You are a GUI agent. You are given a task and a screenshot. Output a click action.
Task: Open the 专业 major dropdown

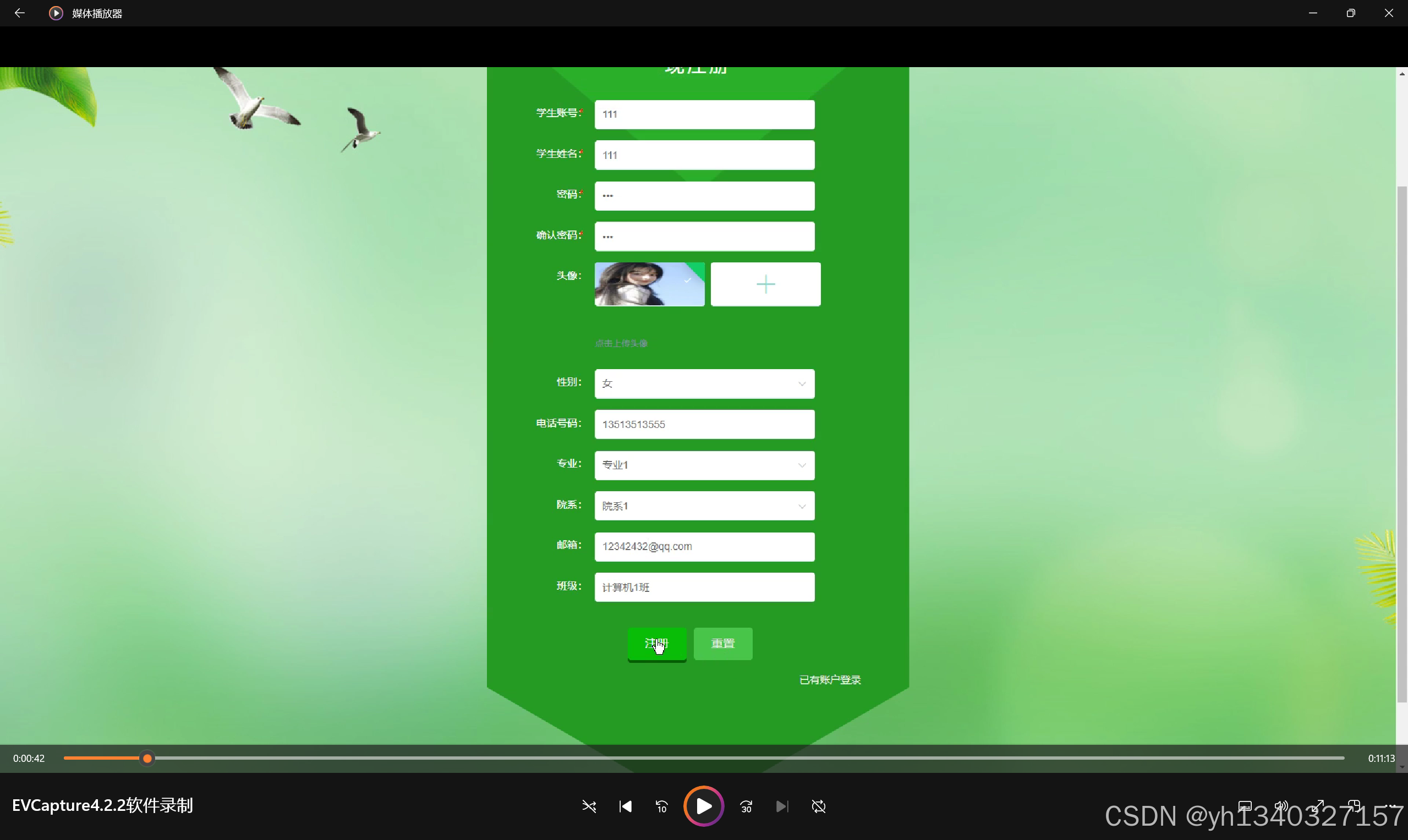click(704, 465)
